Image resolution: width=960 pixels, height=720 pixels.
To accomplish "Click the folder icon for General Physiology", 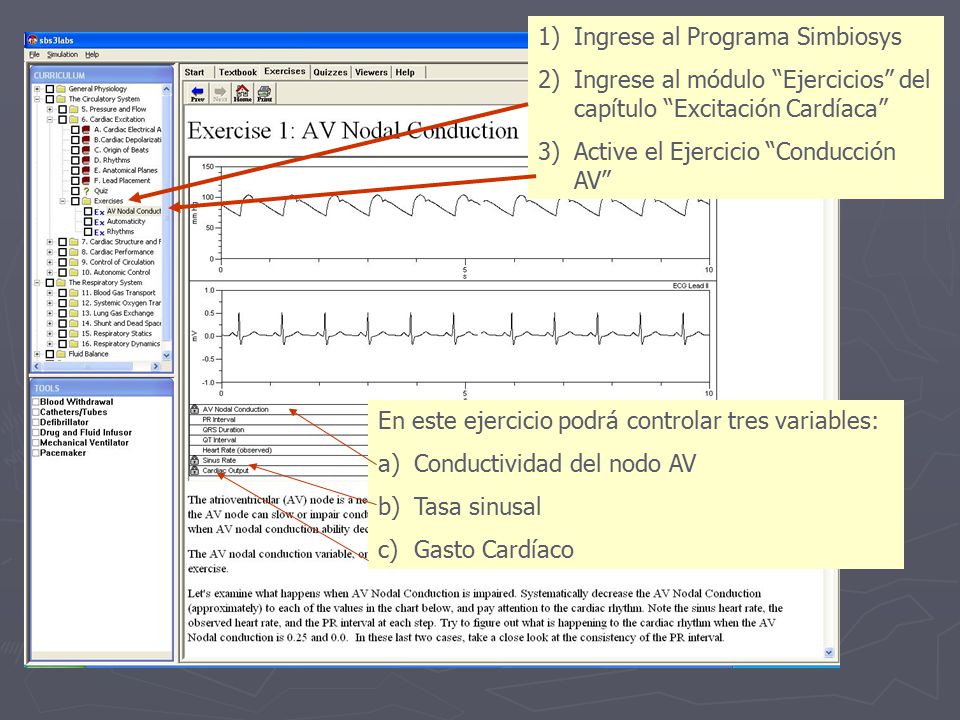I will click(x=61, y=89).
